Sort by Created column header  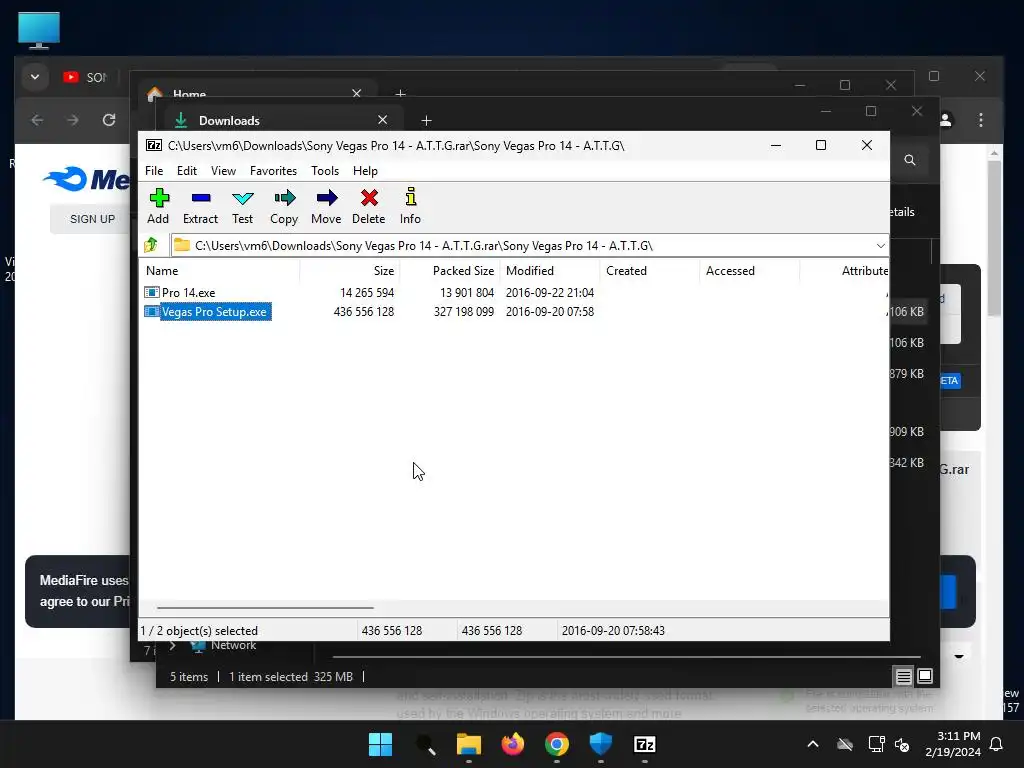click(650, 270)
